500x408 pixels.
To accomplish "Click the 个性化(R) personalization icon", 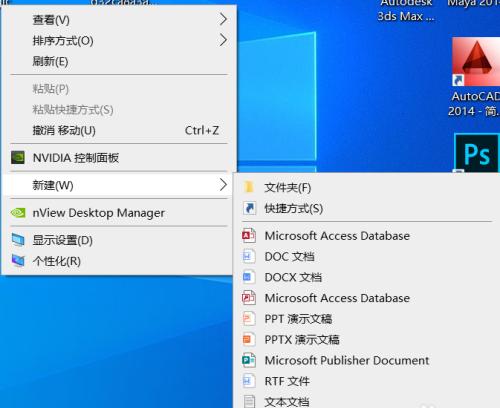I will pyautogui.click(x=18, y=261).
